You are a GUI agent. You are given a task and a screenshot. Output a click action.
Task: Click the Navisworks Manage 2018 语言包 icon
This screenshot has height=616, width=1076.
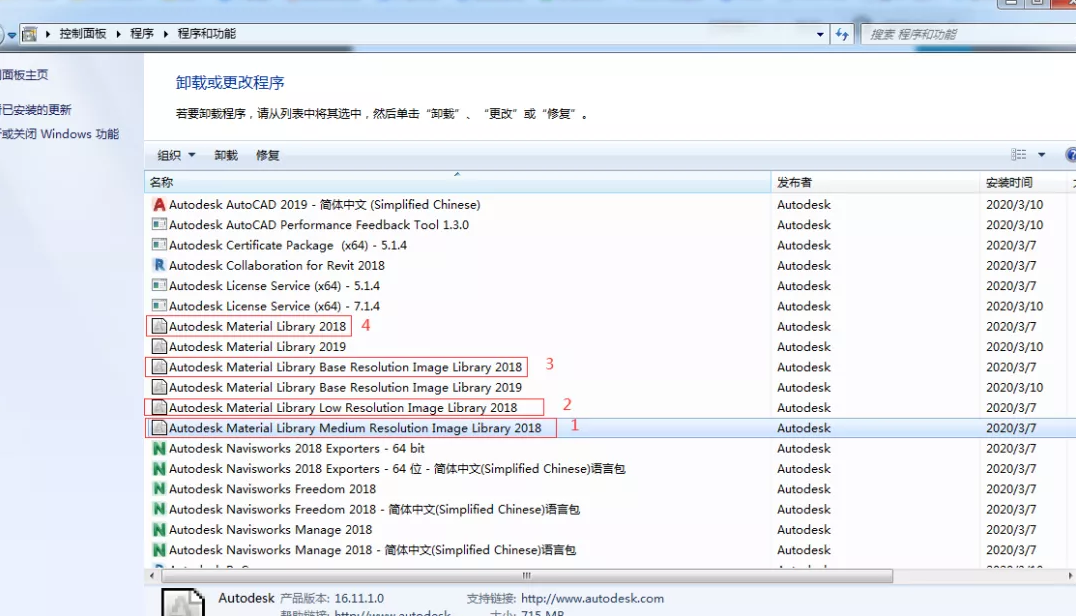[x=159, y=549]
